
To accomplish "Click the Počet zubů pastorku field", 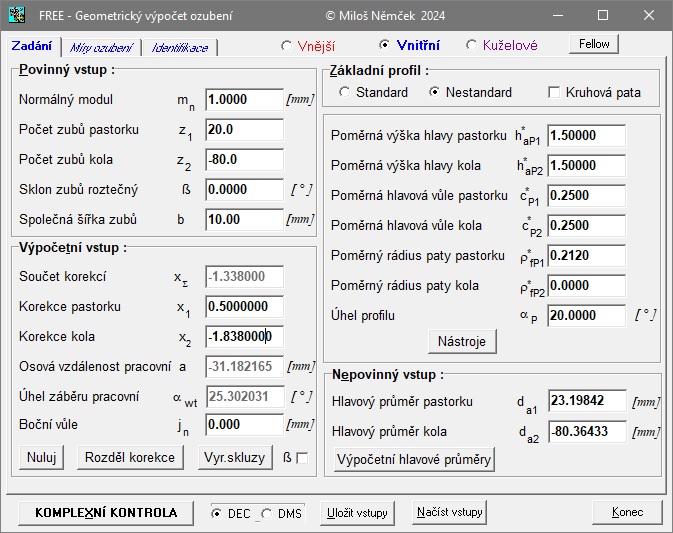I will click(244, 130).
